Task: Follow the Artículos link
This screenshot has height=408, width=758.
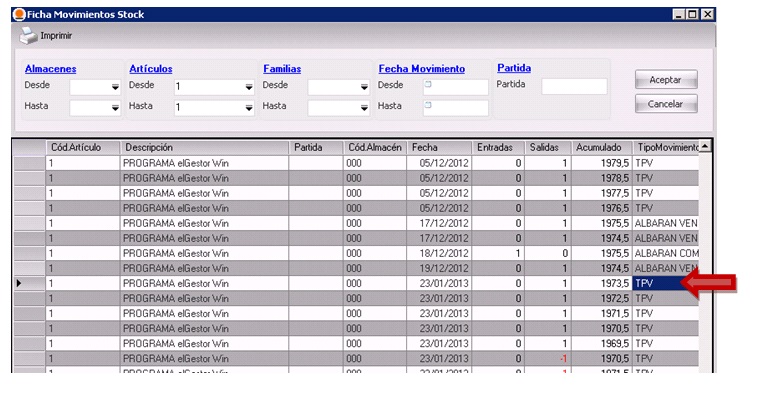Action: point(151,69)
